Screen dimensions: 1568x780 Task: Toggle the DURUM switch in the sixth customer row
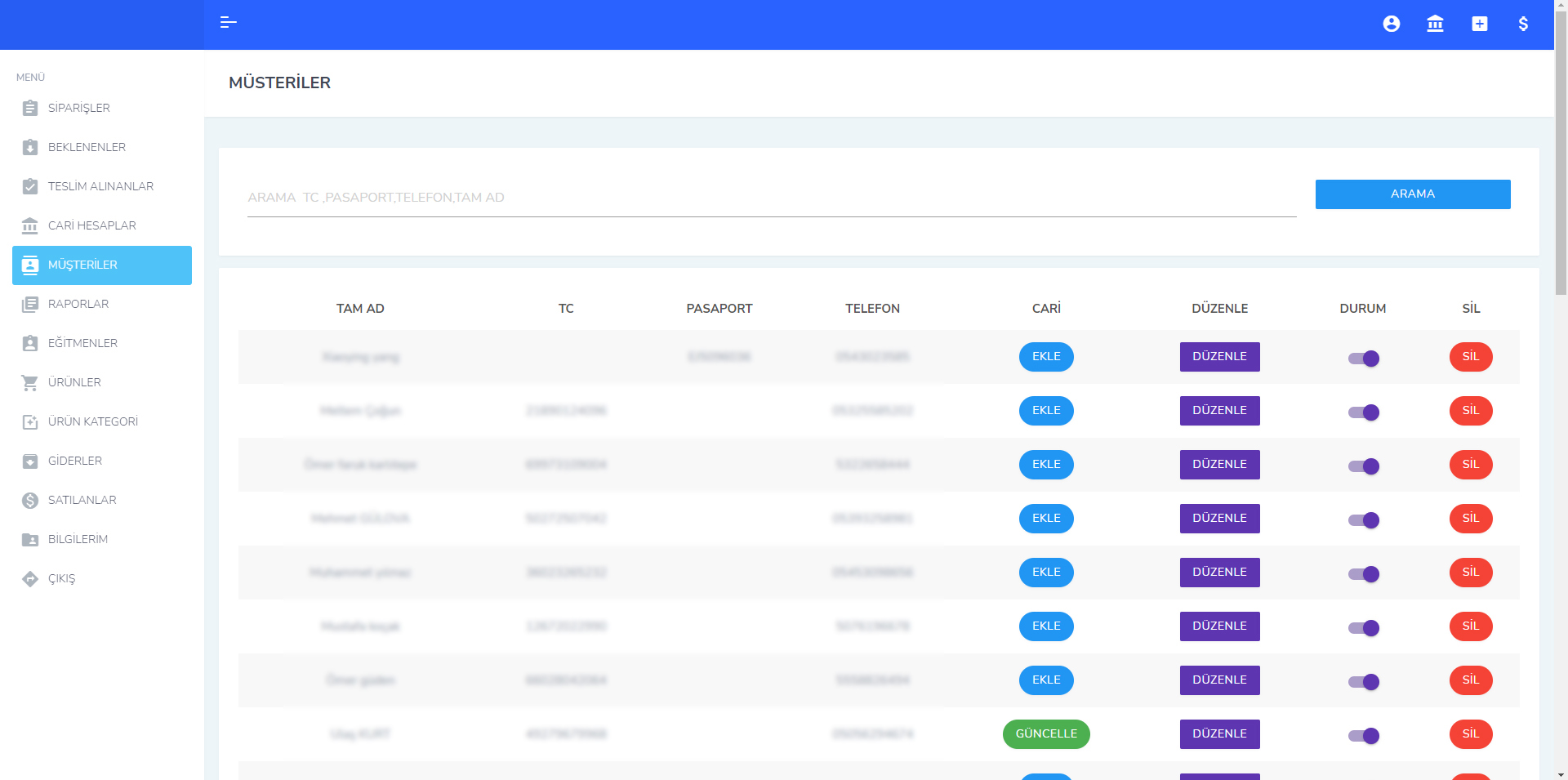click(1363, 627)
